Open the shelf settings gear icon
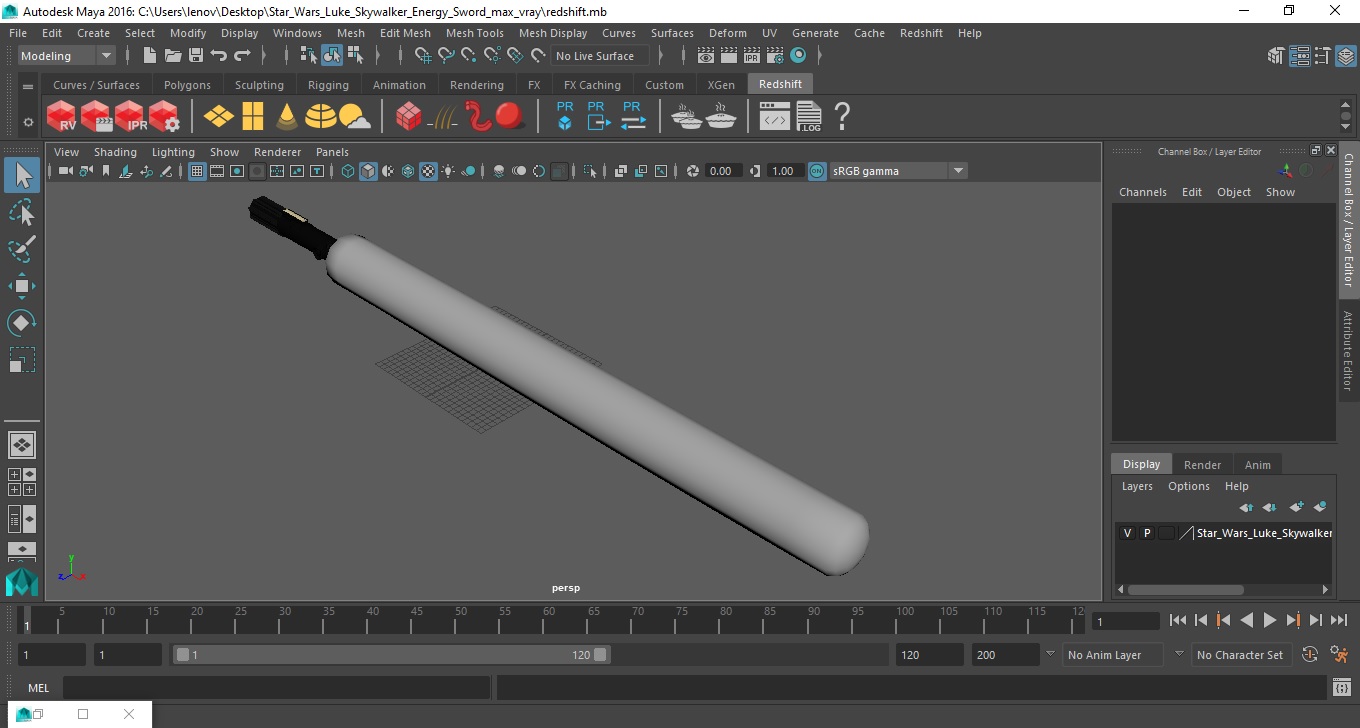The image size is (1360, 728). point(28,122)
